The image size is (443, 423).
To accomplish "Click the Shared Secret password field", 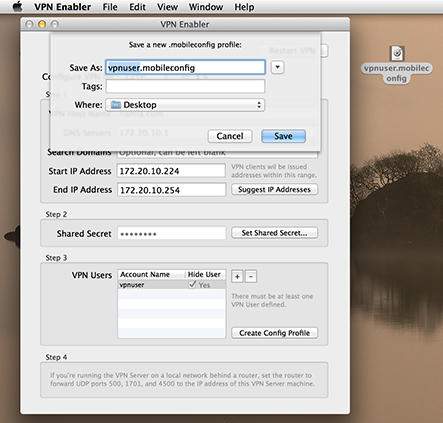I will [171, 233].
